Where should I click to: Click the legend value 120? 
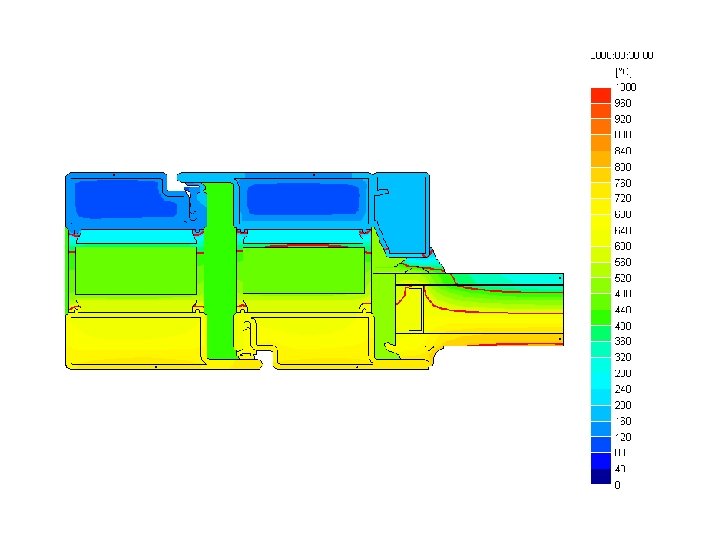point(623,437)
